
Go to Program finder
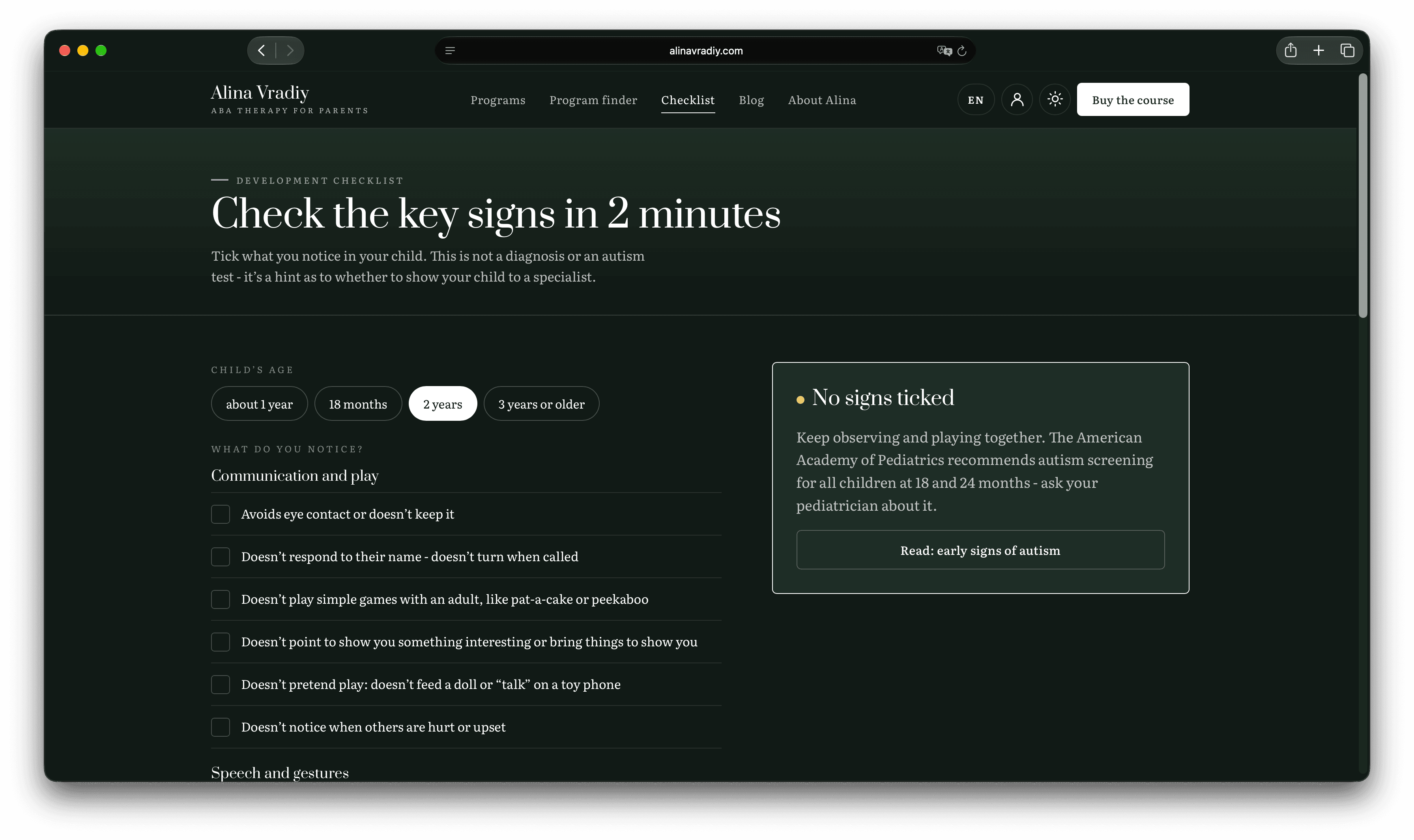(x=593, y=100)
